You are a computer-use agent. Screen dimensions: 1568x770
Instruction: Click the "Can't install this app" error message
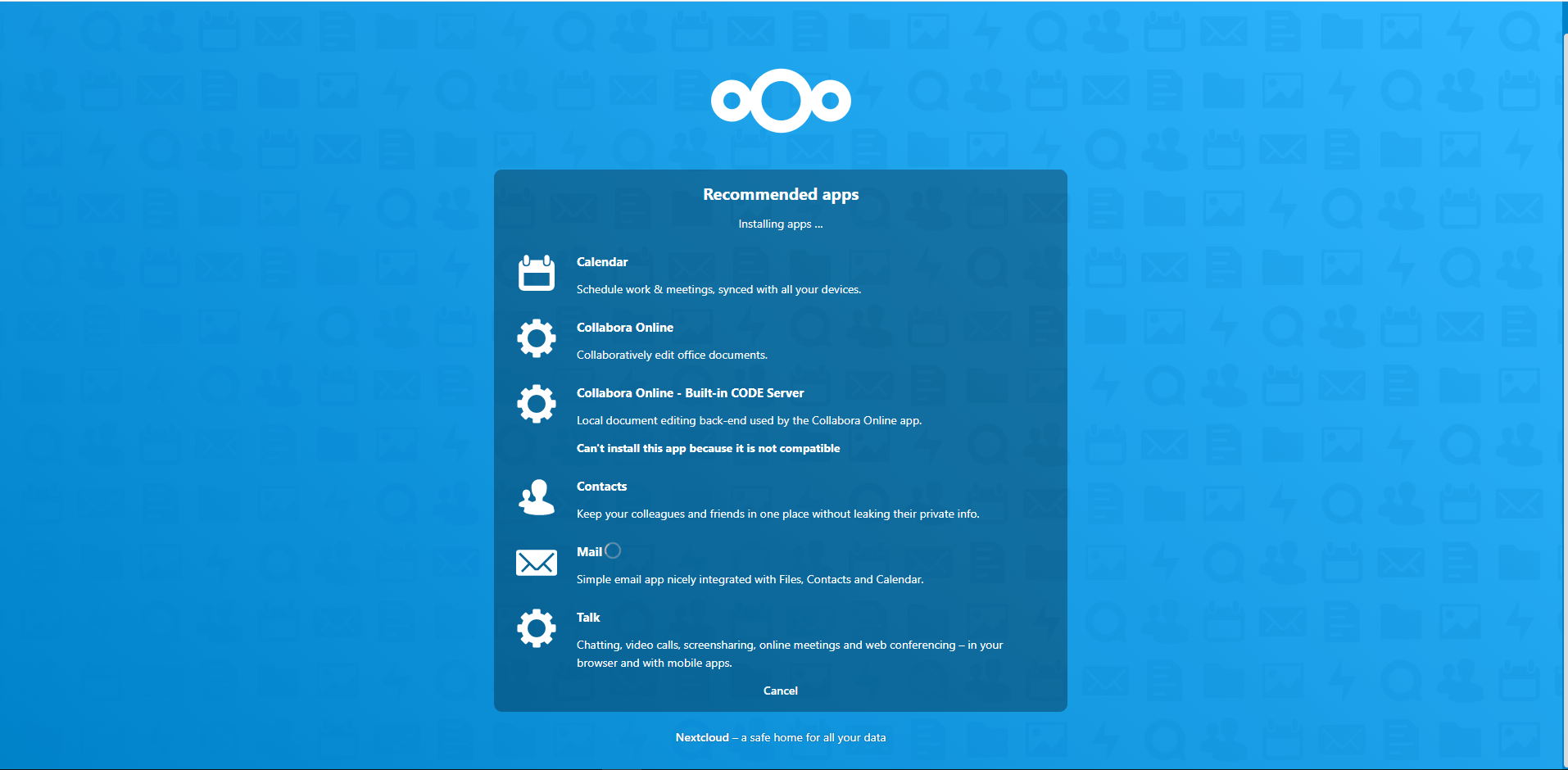[708, 448]
